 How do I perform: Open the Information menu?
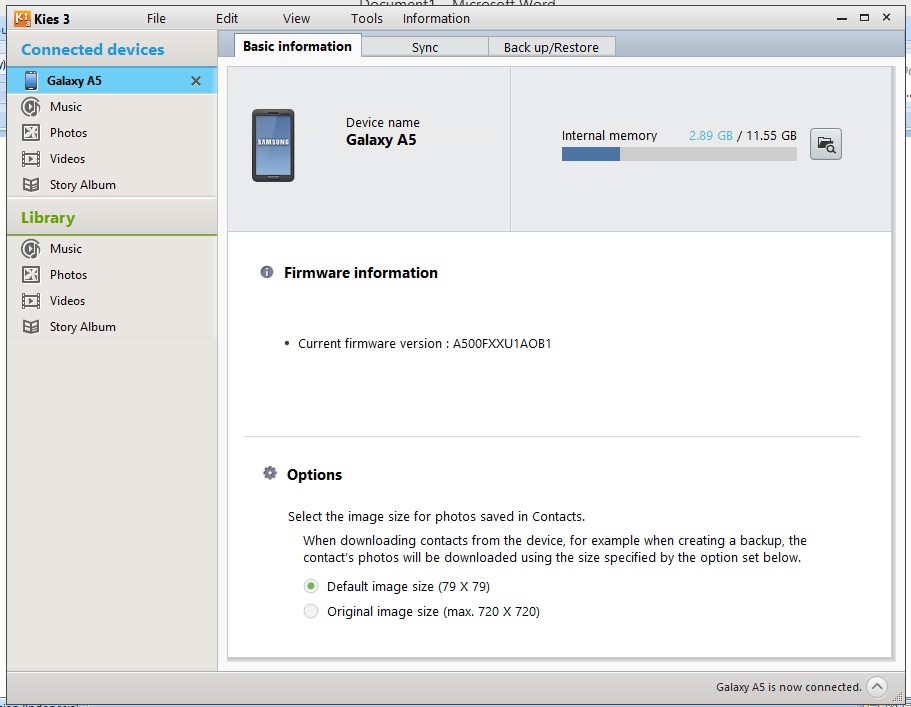436,18
